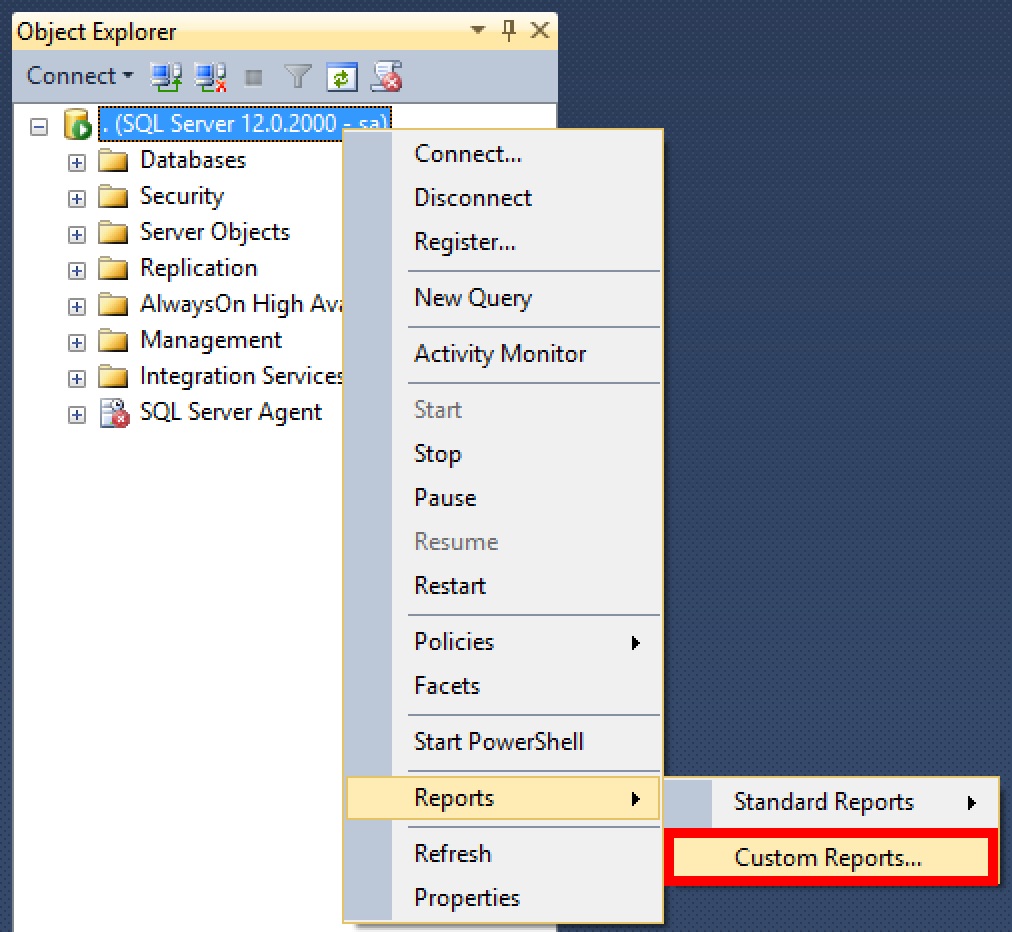Select the SQL Server Agent tree label
Screen dimensions: 1012x932
(230, 412)
